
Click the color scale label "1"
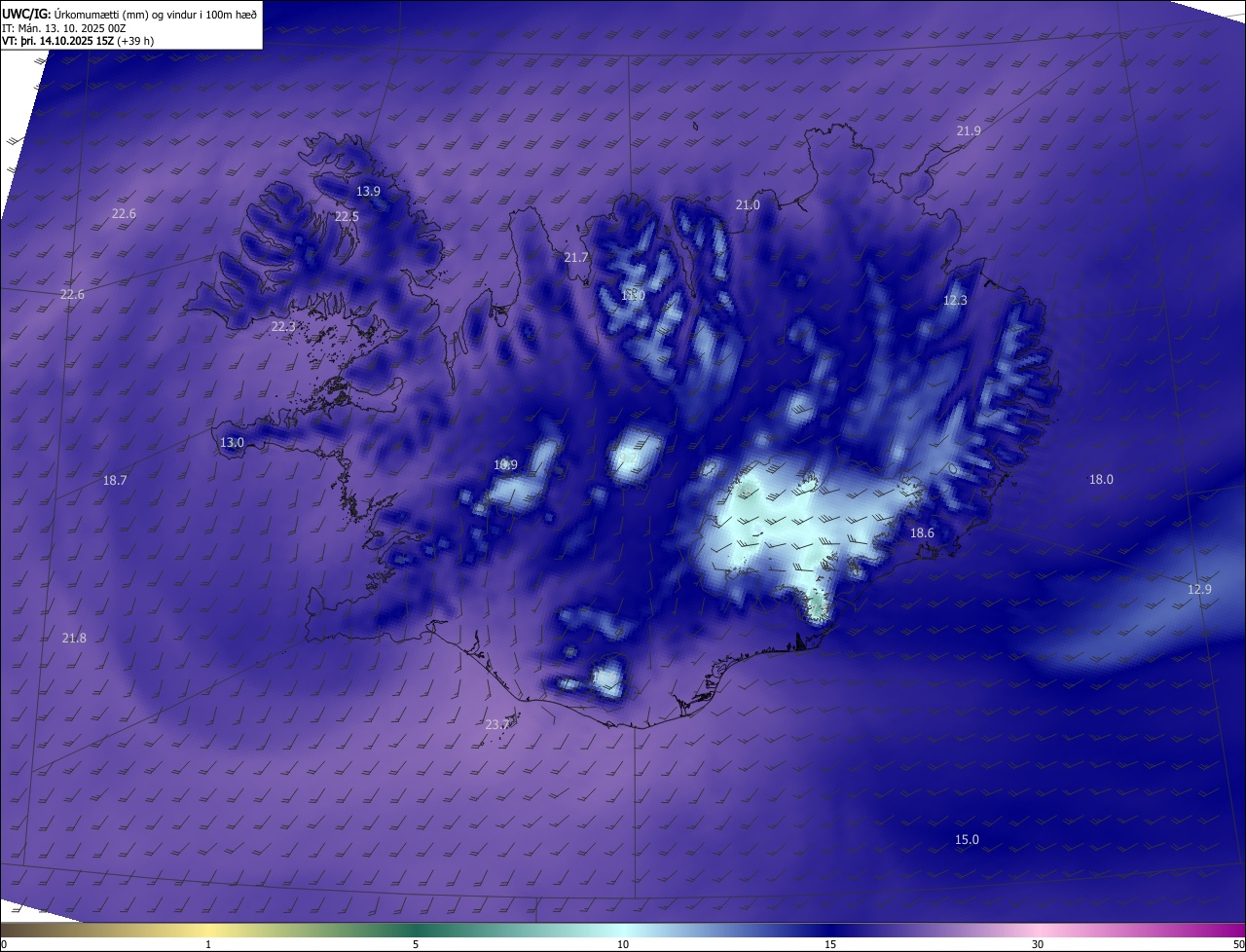208,945
